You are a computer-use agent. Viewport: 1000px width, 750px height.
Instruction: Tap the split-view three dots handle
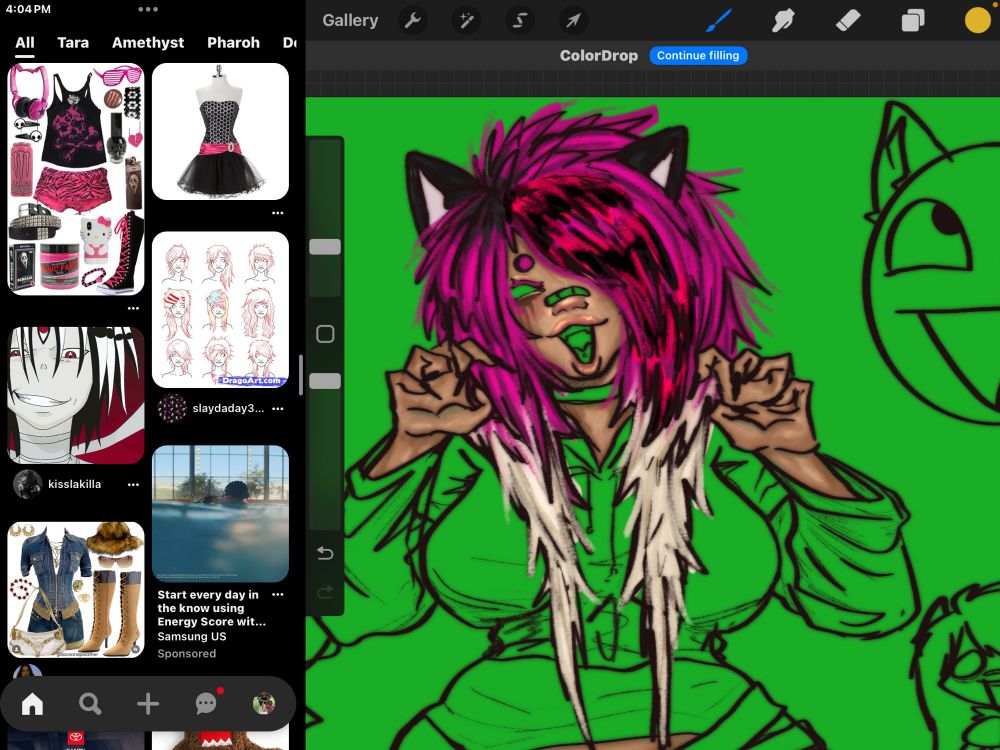148,10
